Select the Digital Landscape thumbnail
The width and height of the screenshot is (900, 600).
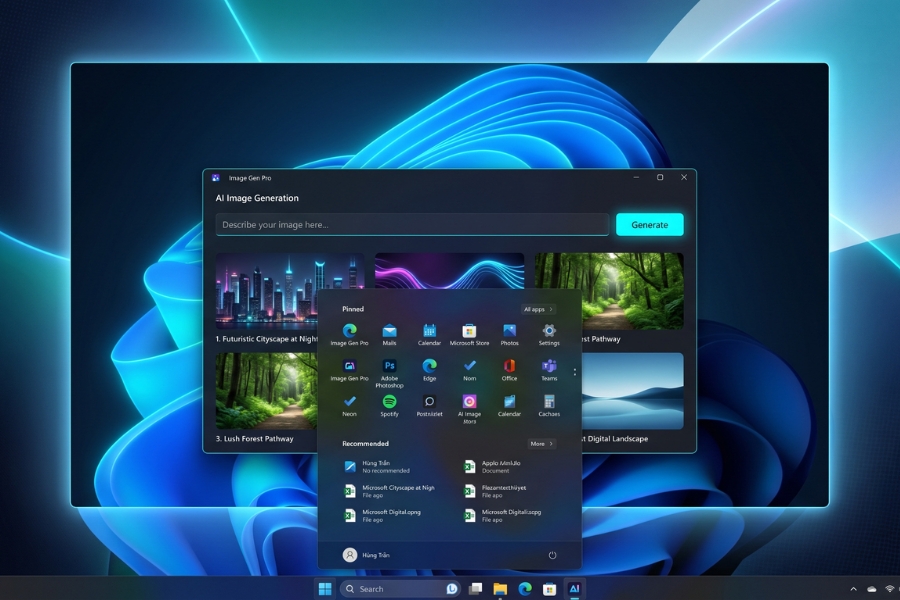(x=633, y=391)
